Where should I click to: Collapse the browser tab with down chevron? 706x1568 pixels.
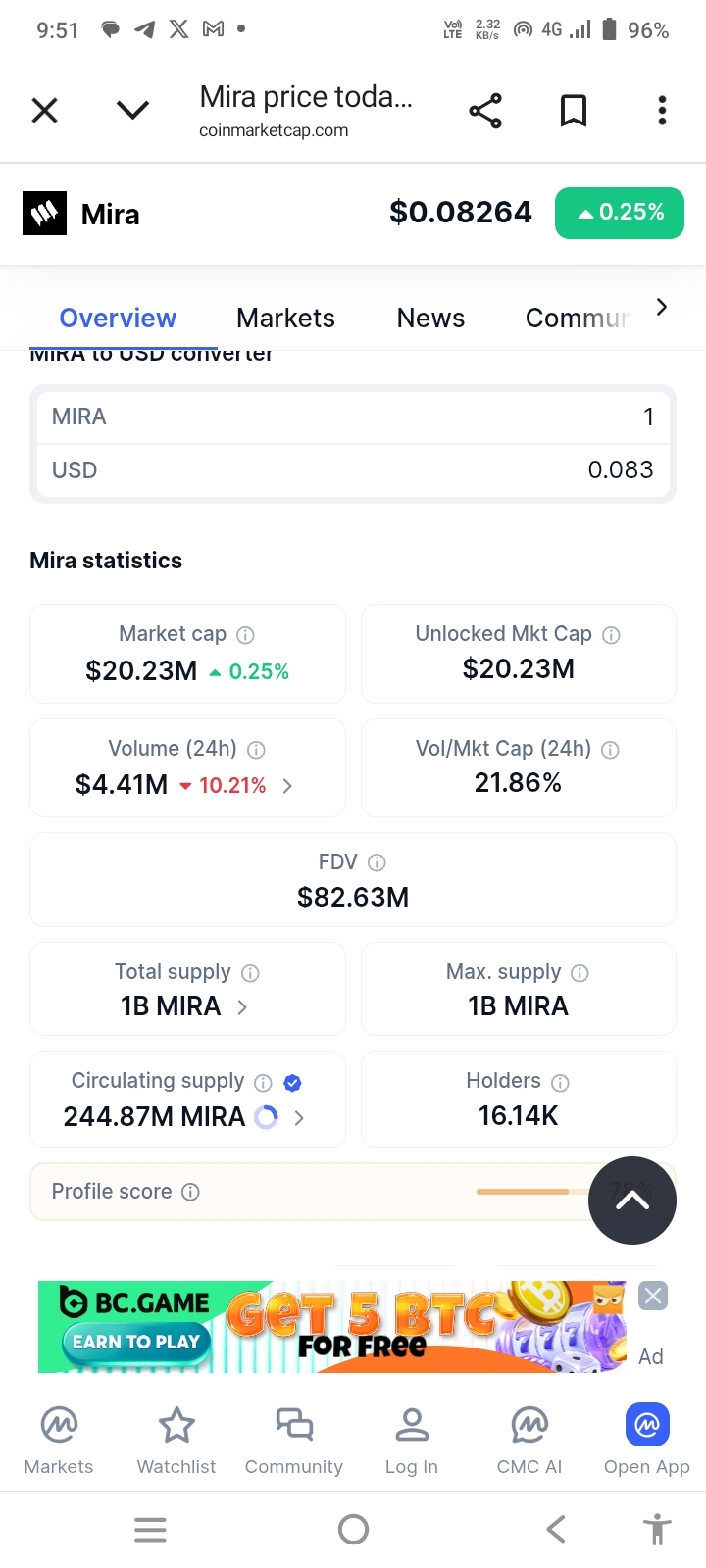click(x=132, y=110)
